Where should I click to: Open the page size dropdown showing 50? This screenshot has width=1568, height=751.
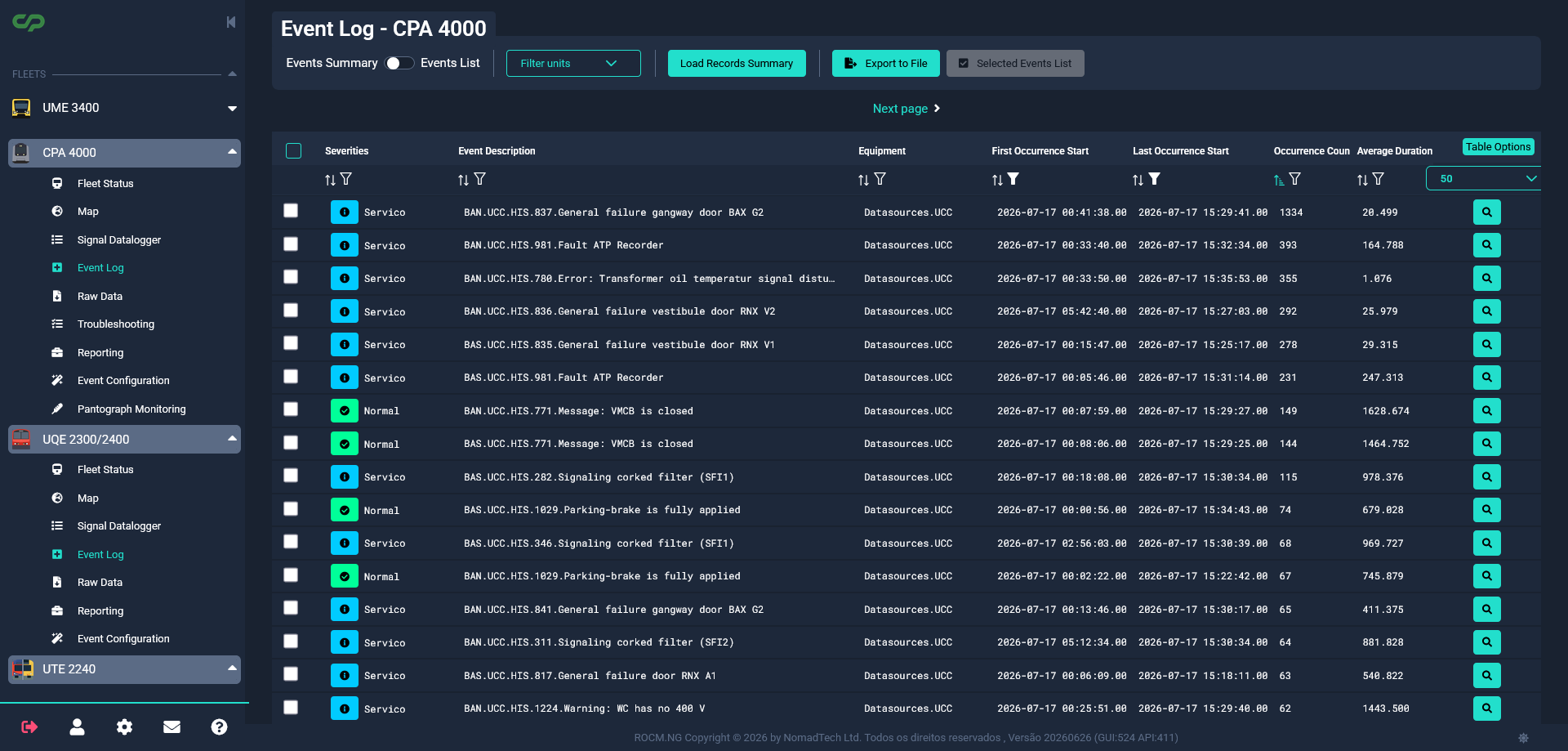[1485, 178]
